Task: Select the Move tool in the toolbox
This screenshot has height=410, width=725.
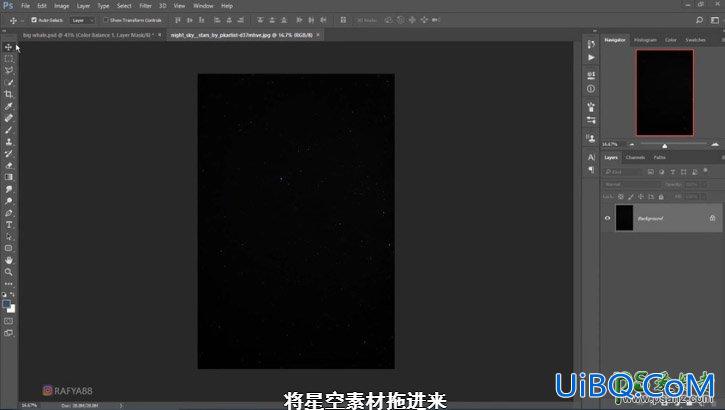Action: tap(8, 47)
